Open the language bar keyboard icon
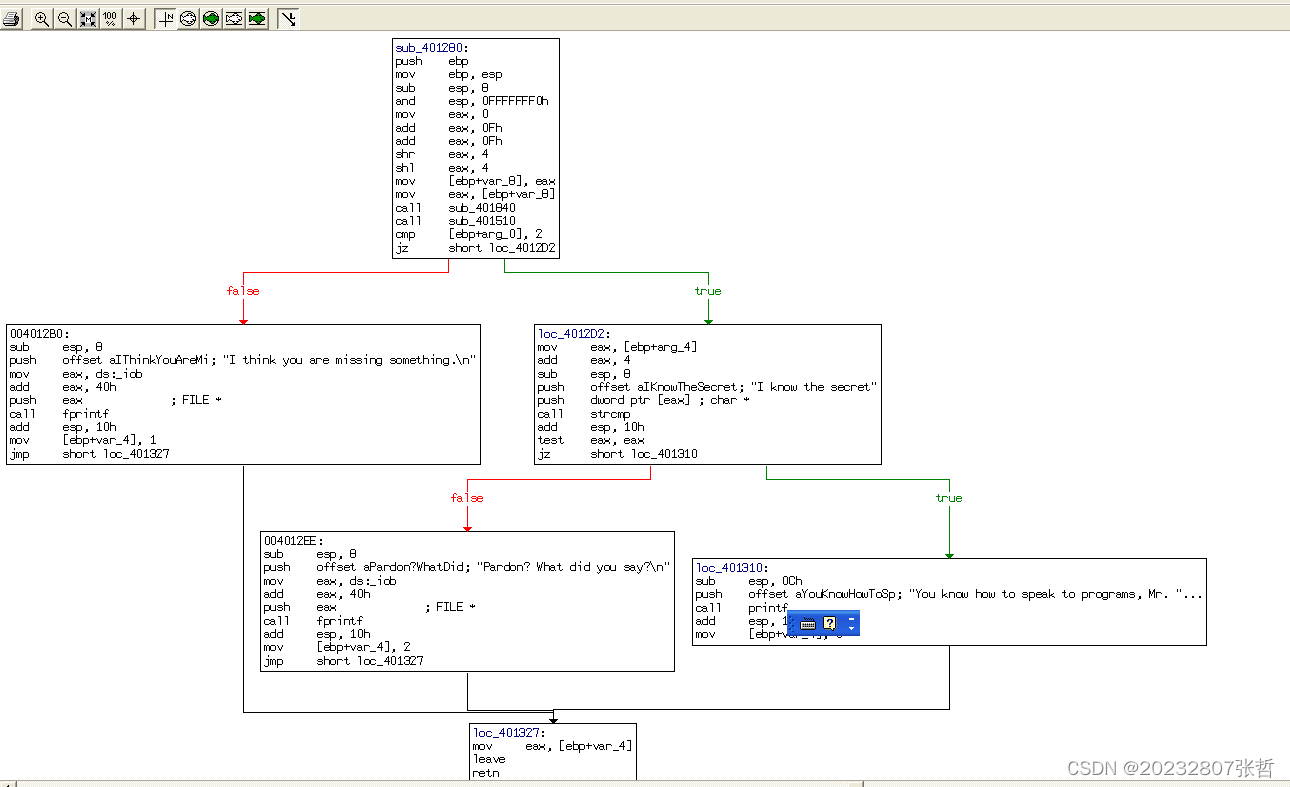Viewport: 1290px width, 787px height. [x=809, y=623]
